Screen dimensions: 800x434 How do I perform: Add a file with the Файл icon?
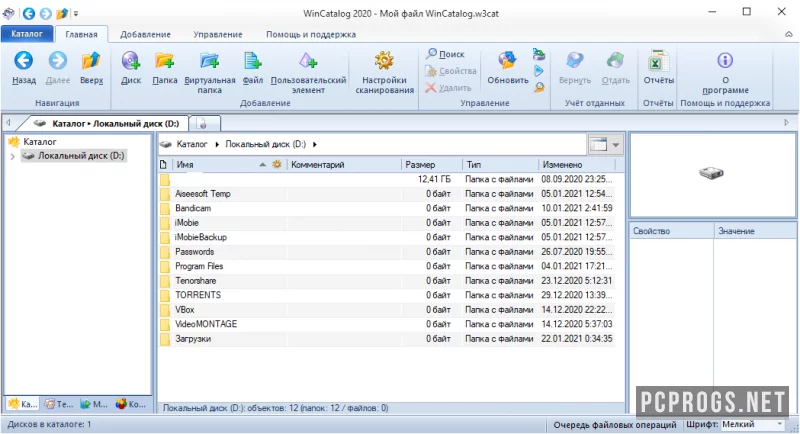point(253,61)
